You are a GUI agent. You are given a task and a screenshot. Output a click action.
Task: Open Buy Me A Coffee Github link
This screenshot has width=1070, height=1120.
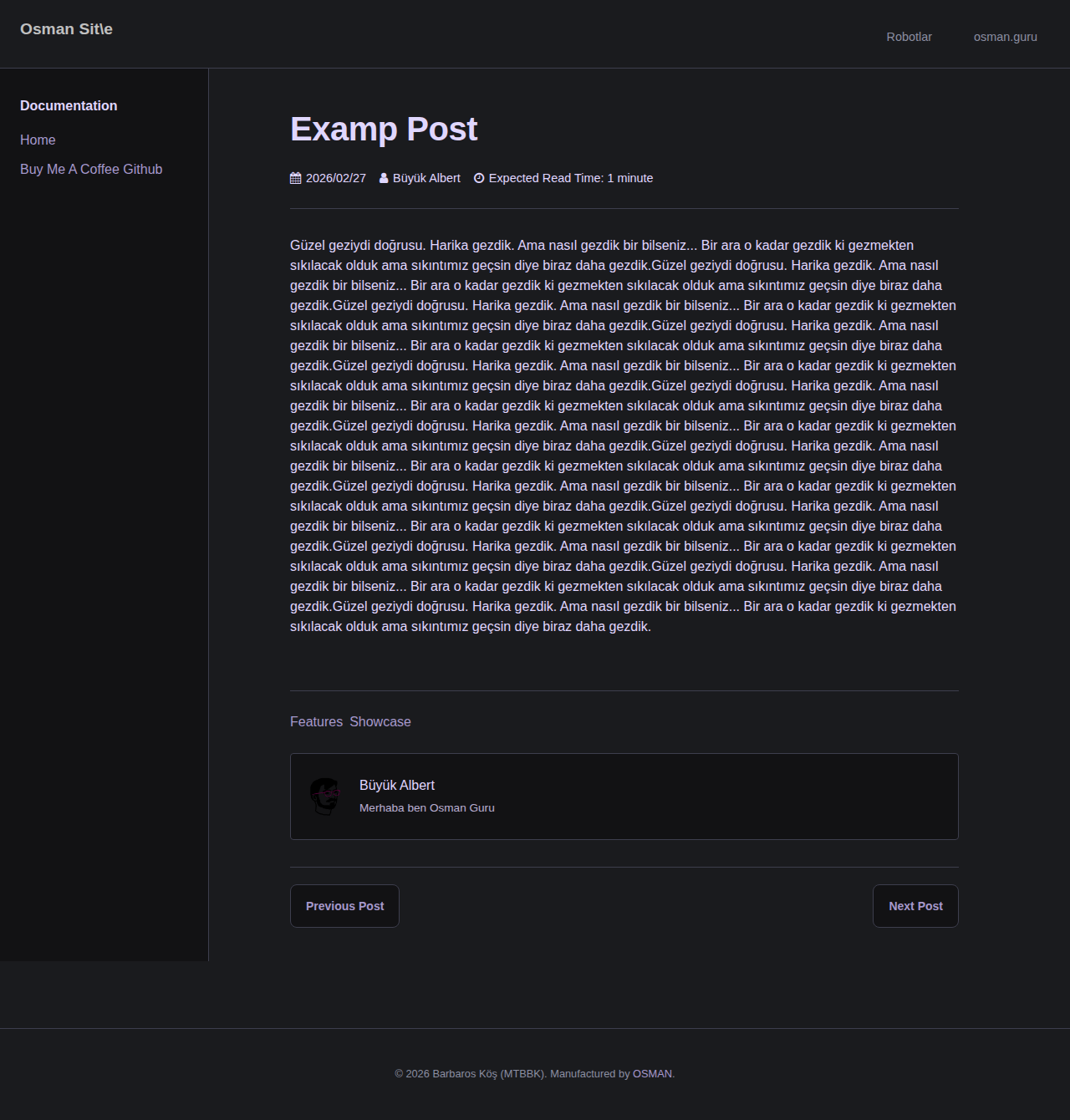(91, 169)
